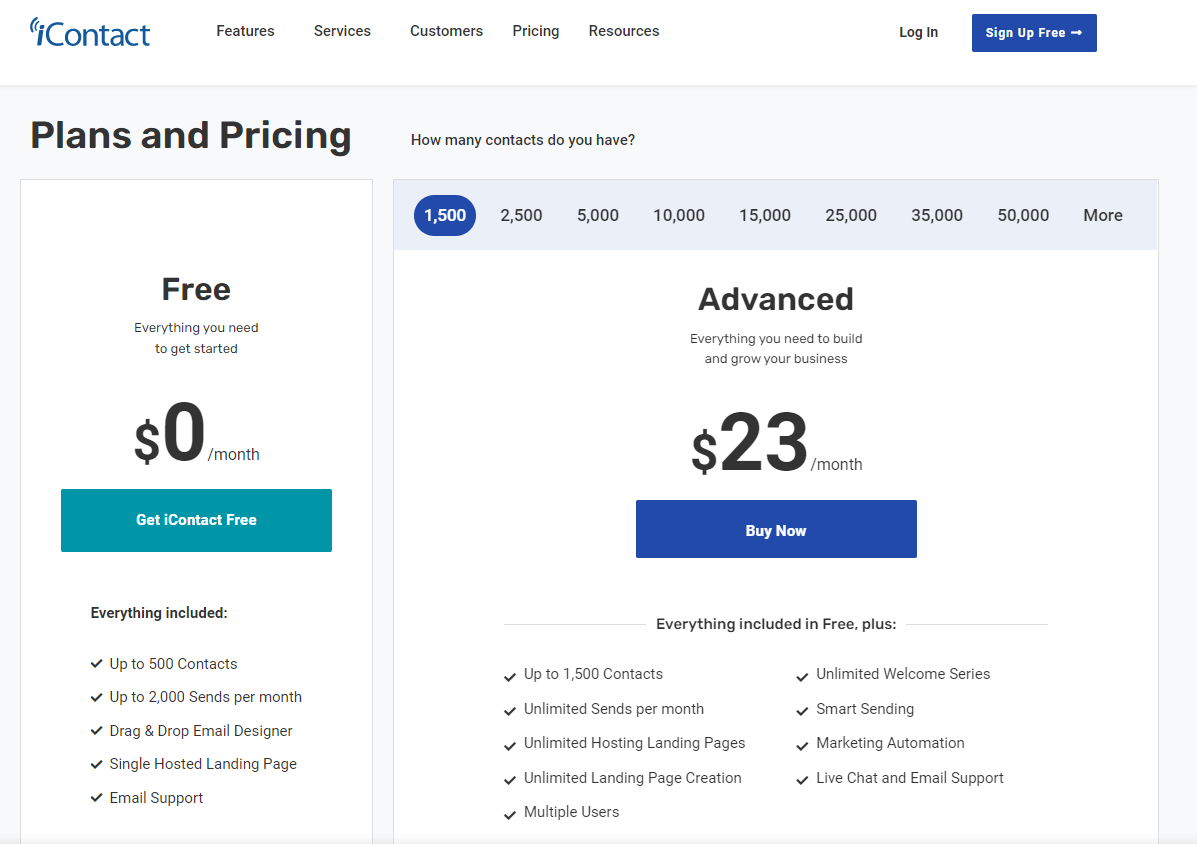The image size is (1197, 845).
Task: Select the 5,000 contacts option
Action: pos(598,215)
